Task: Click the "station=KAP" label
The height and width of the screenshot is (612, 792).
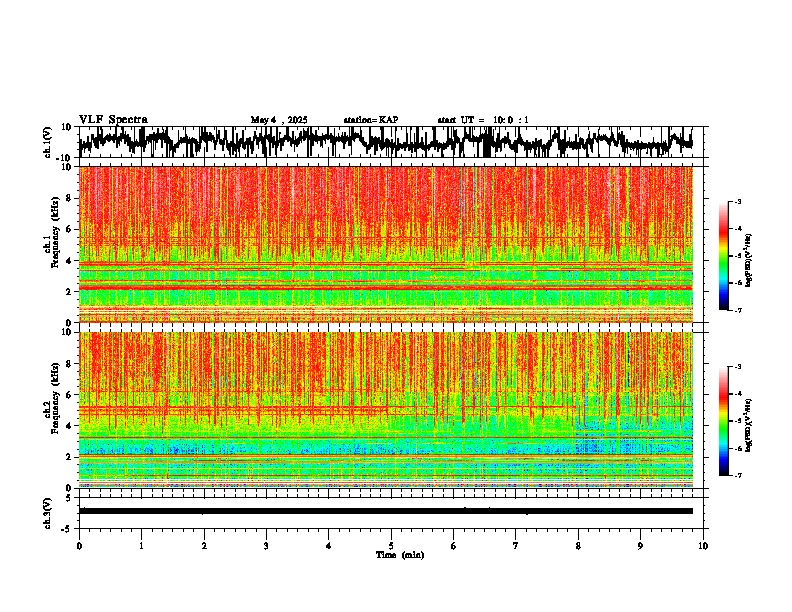Action: tap(371, 120)
